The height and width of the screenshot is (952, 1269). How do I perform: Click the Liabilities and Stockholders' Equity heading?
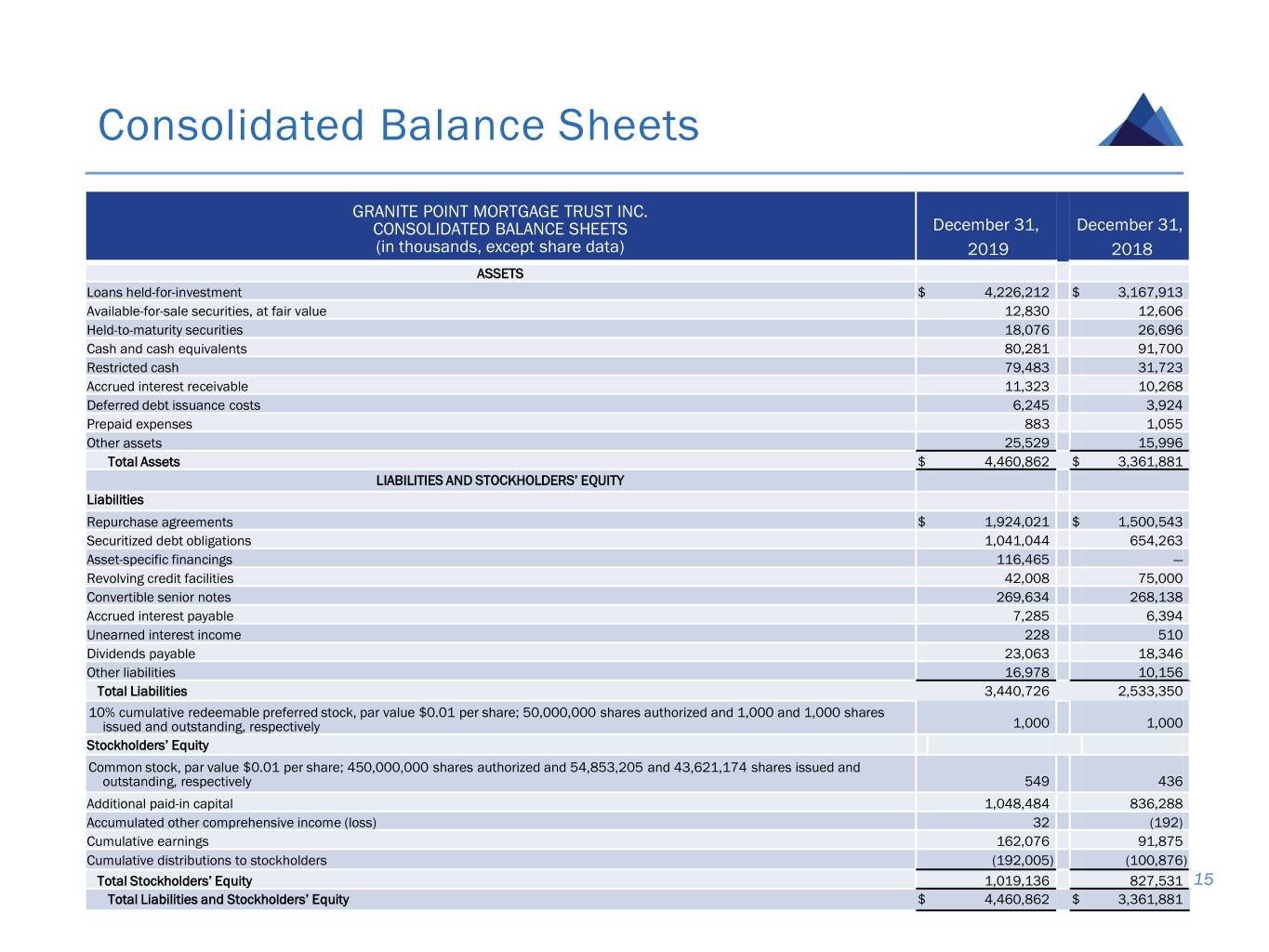[x=499, y=481]
